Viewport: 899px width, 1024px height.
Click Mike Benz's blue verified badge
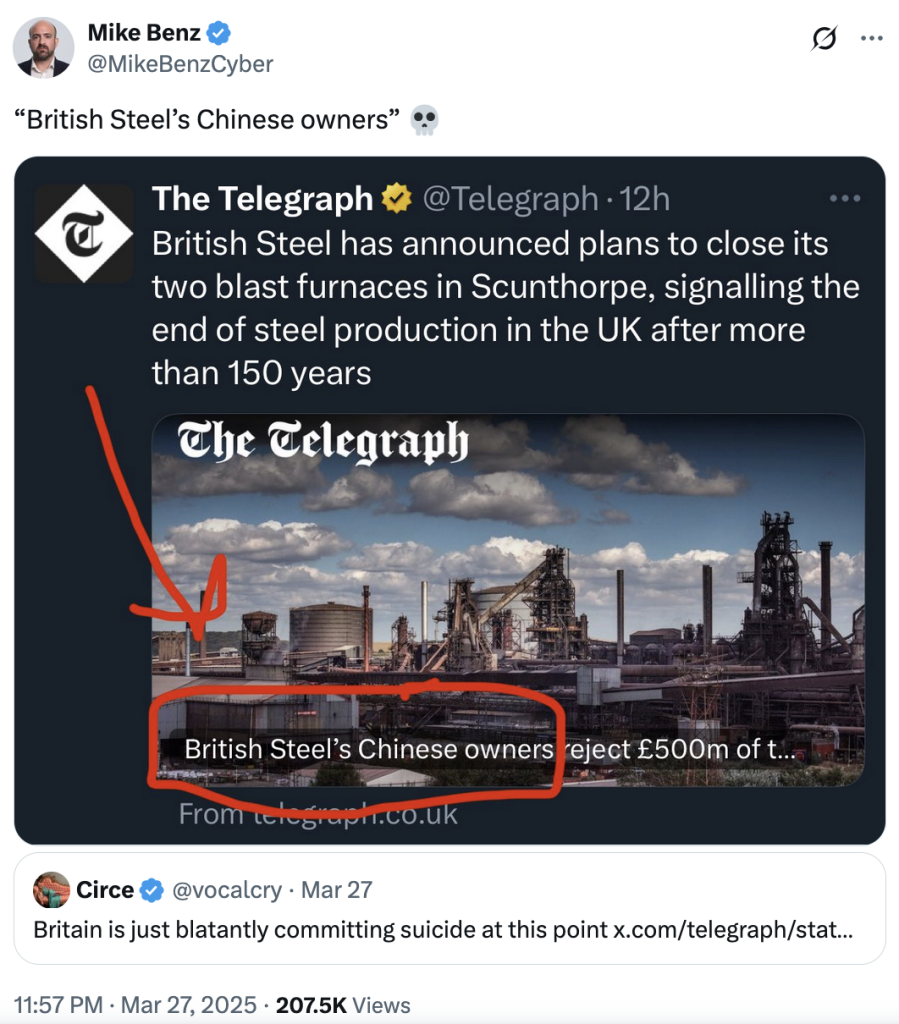(x=219, y=33)
